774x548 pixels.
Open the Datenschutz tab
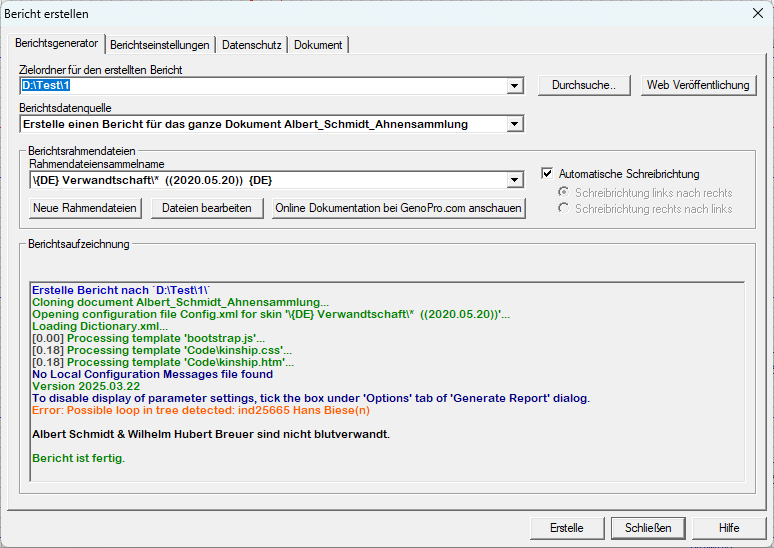[x=251, y=45]
